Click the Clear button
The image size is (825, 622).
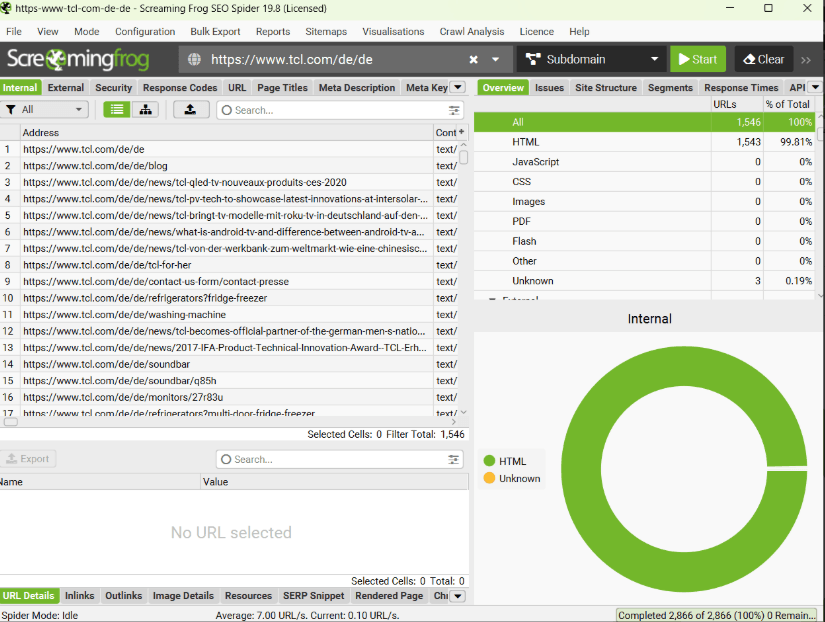[762, 59]
